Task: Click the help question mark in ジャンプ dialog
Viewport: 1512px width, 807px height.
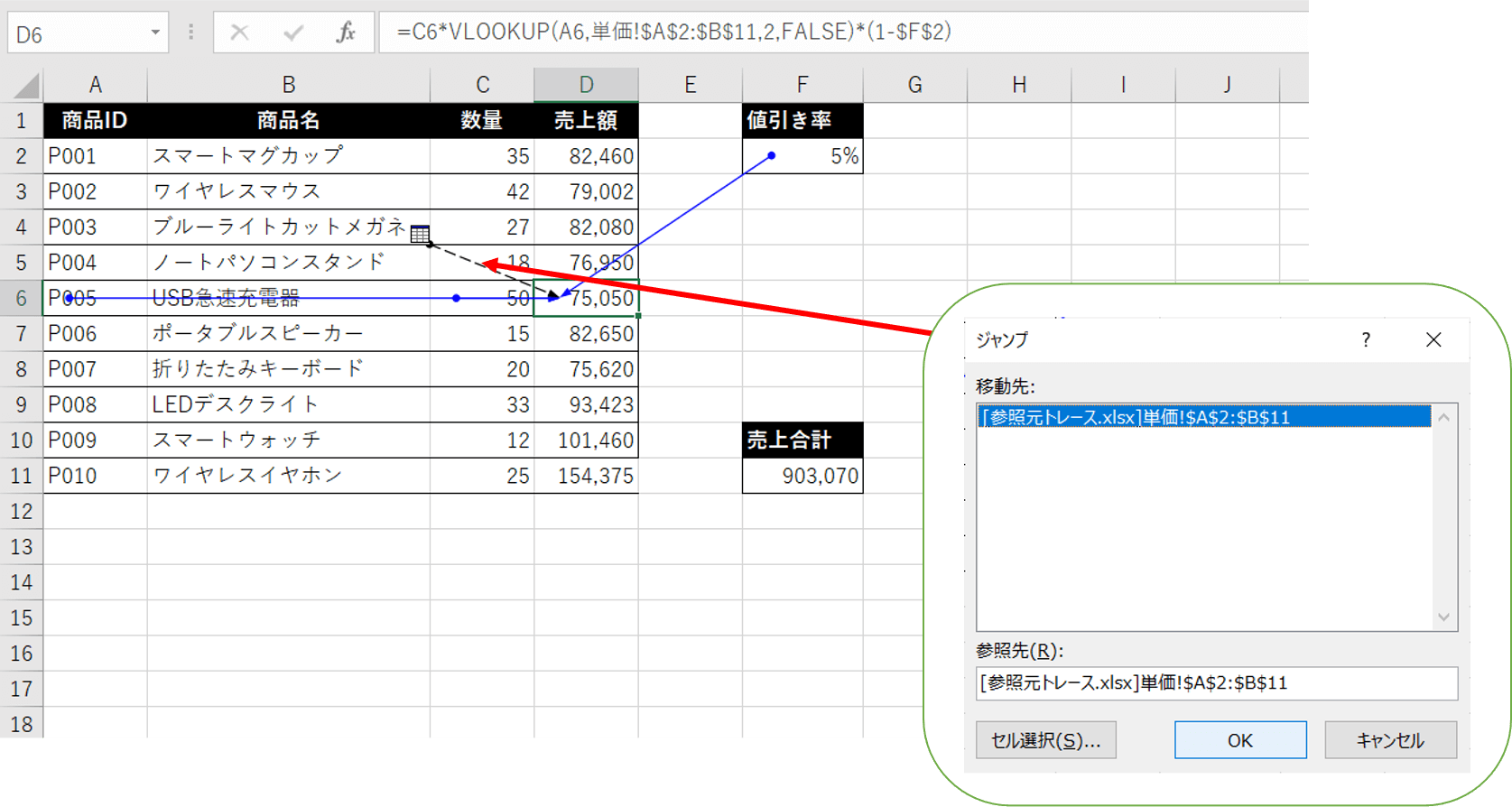Action: (1366, 340)
